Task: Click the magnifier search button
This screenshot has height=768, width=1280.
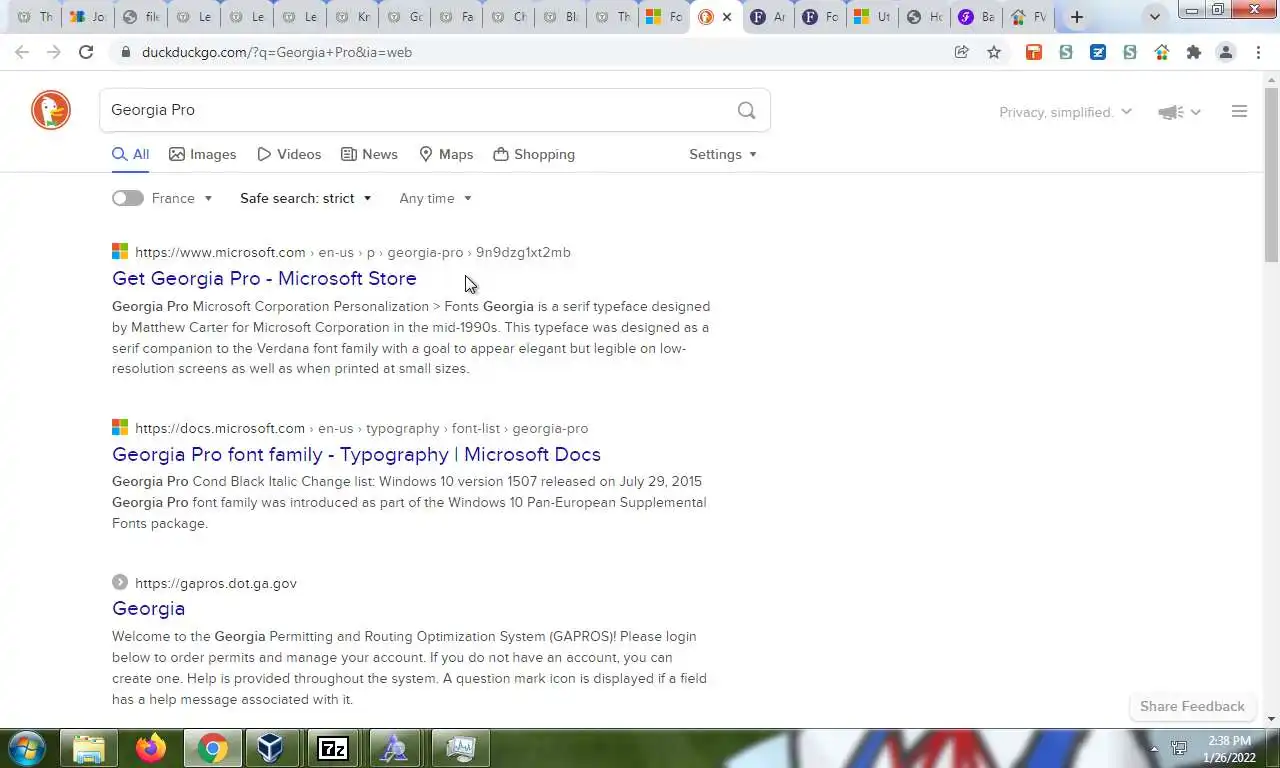Action: coord(746,110)
